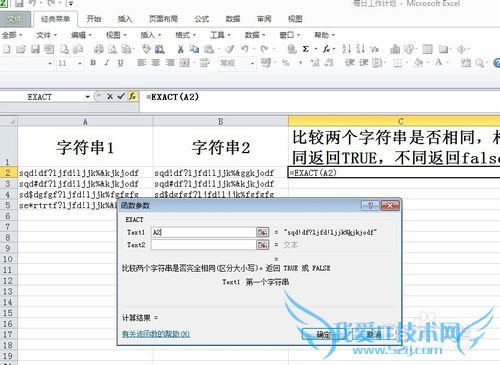Switch to the 页面布局 ribbon tab
Screen dimensions: 500x365
click(163, 19)
